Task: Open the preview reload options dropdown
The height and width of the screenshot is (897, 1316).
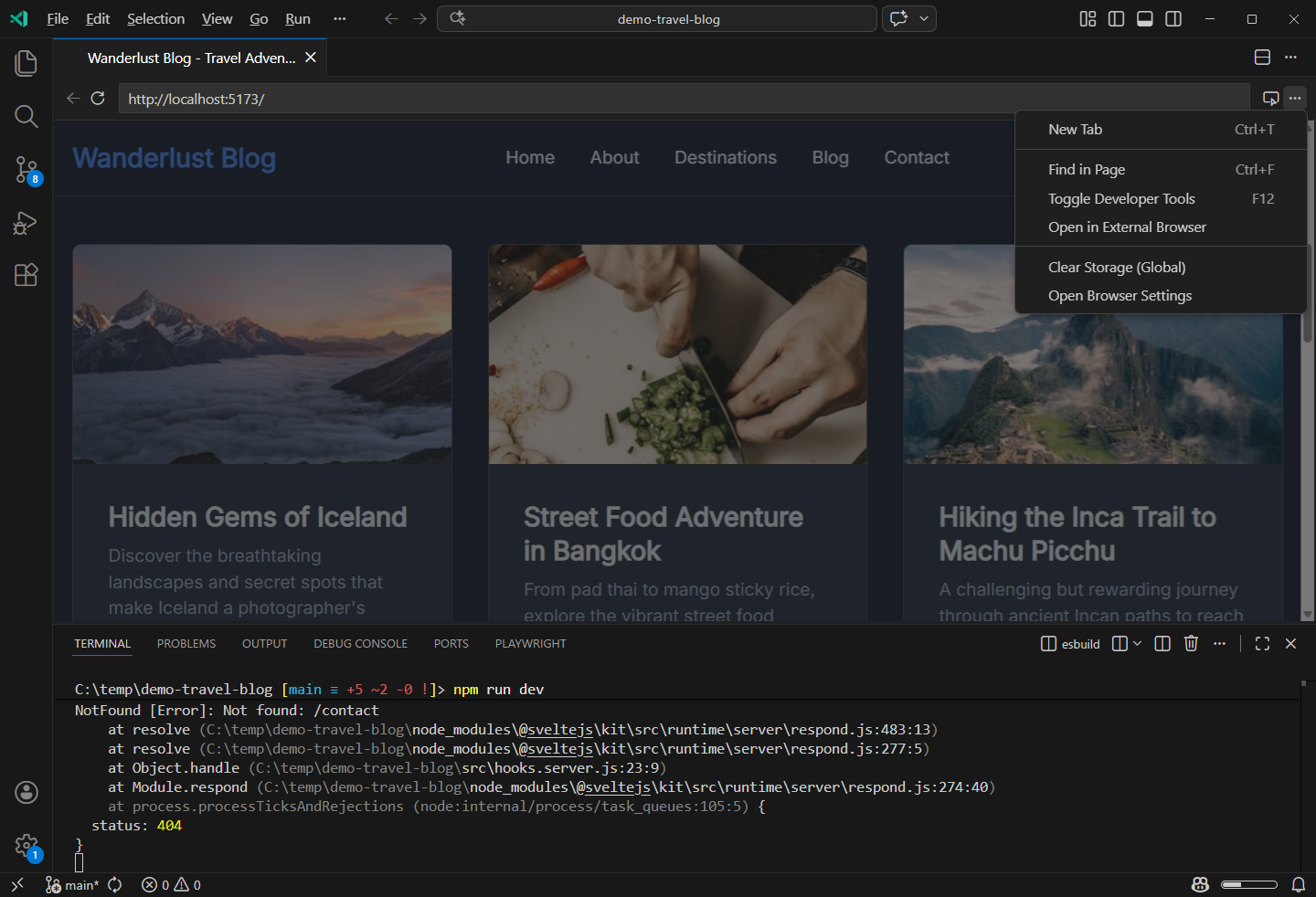Action: click(x=924, y=18)
